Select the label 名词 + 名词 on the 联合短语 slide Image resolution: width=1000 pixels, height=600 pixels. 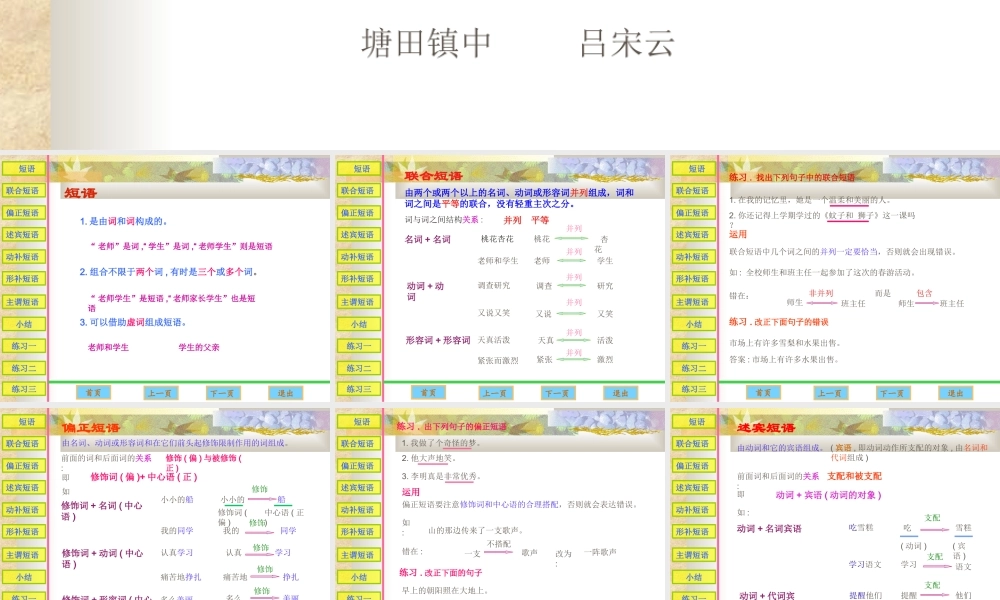pos(428,239)
